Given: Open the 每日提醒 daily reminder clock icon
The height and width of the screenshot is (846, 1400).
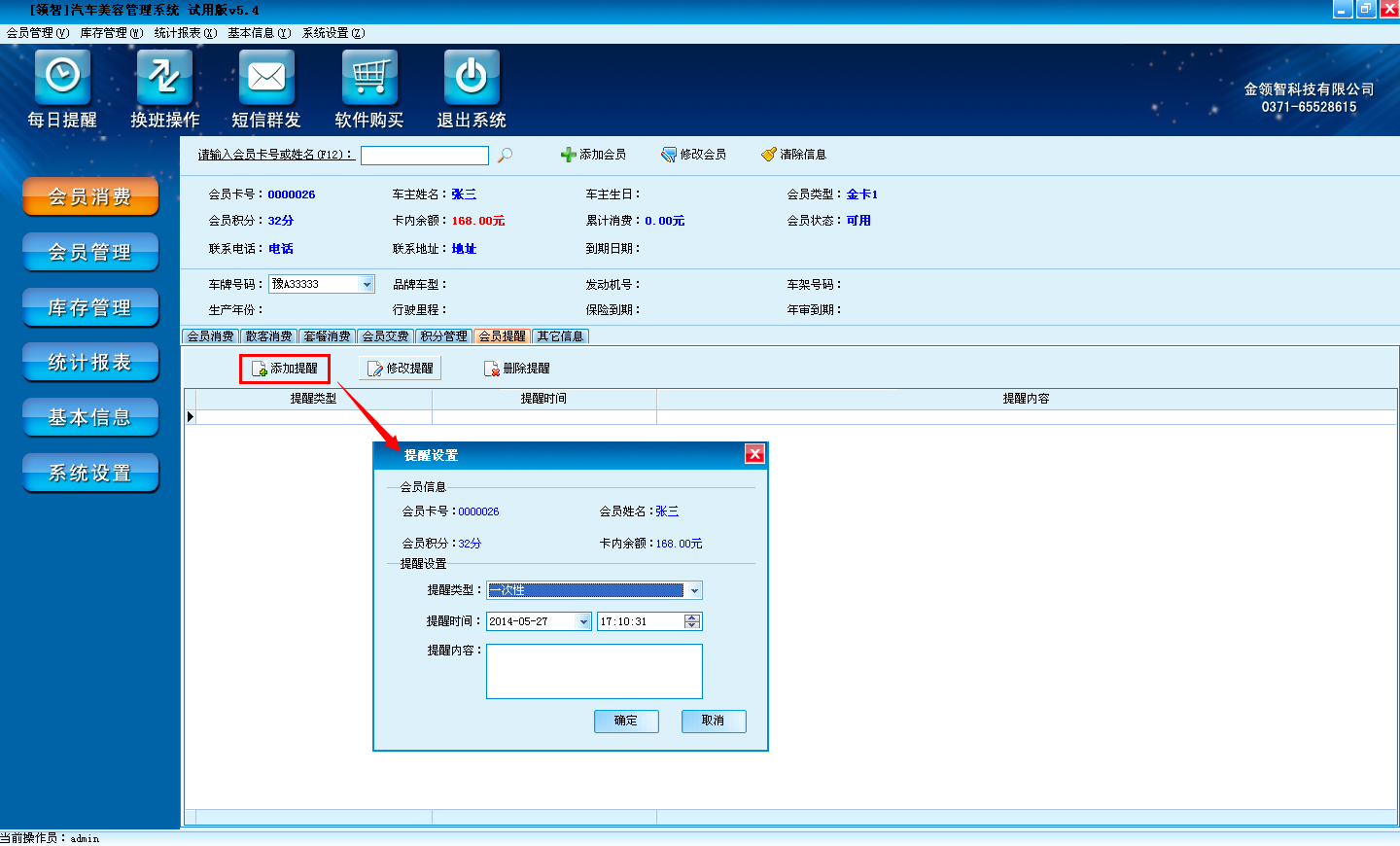Looking at the screenshot, I should 62,77.
